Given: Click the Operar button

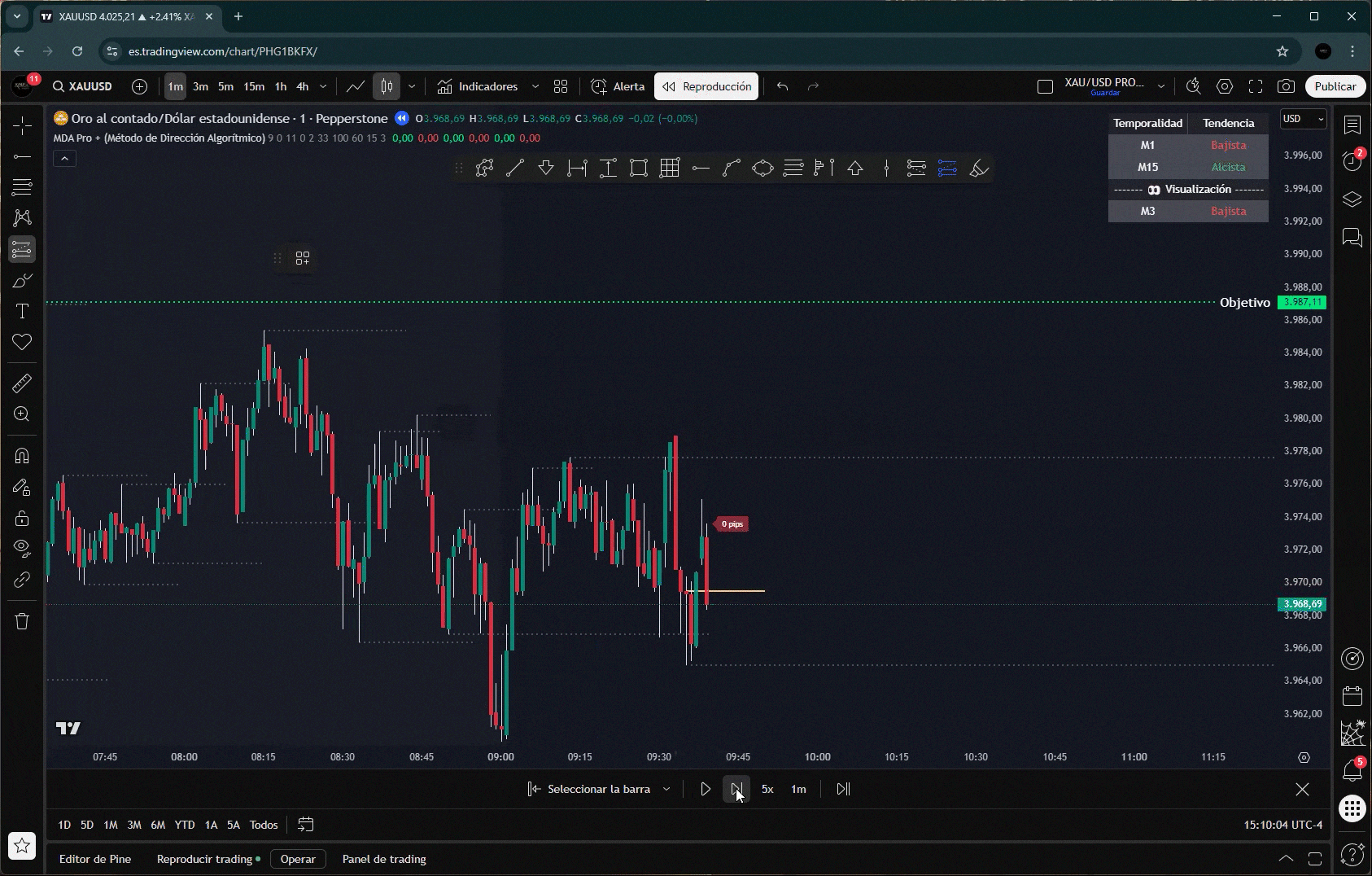Looking at the screenshot, I should pos(298,859).
